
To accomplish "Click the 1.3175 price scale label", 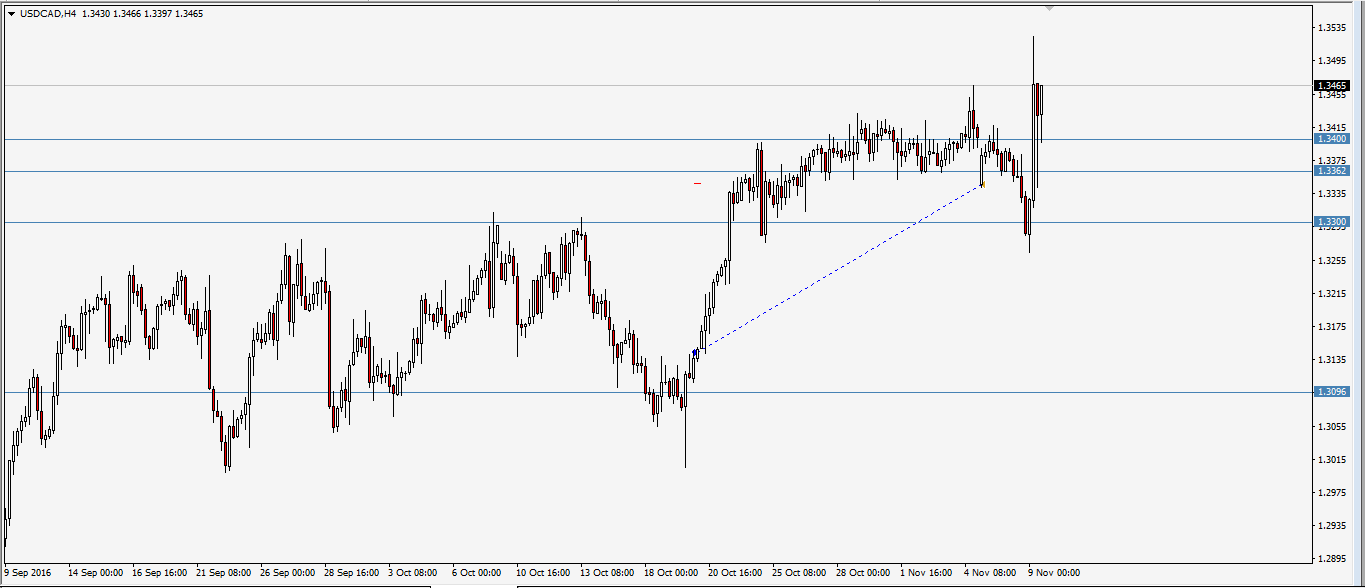I will pos(1333,326).
